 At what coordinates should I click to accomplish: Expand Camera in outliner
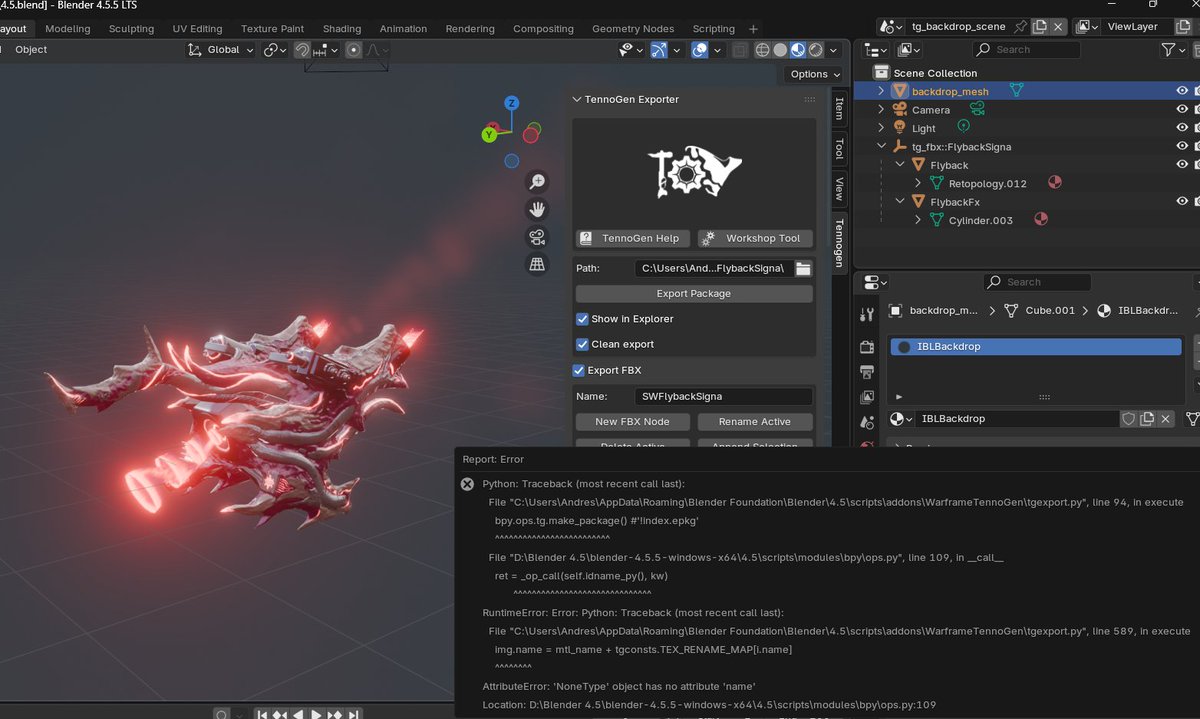coord(881,109)
